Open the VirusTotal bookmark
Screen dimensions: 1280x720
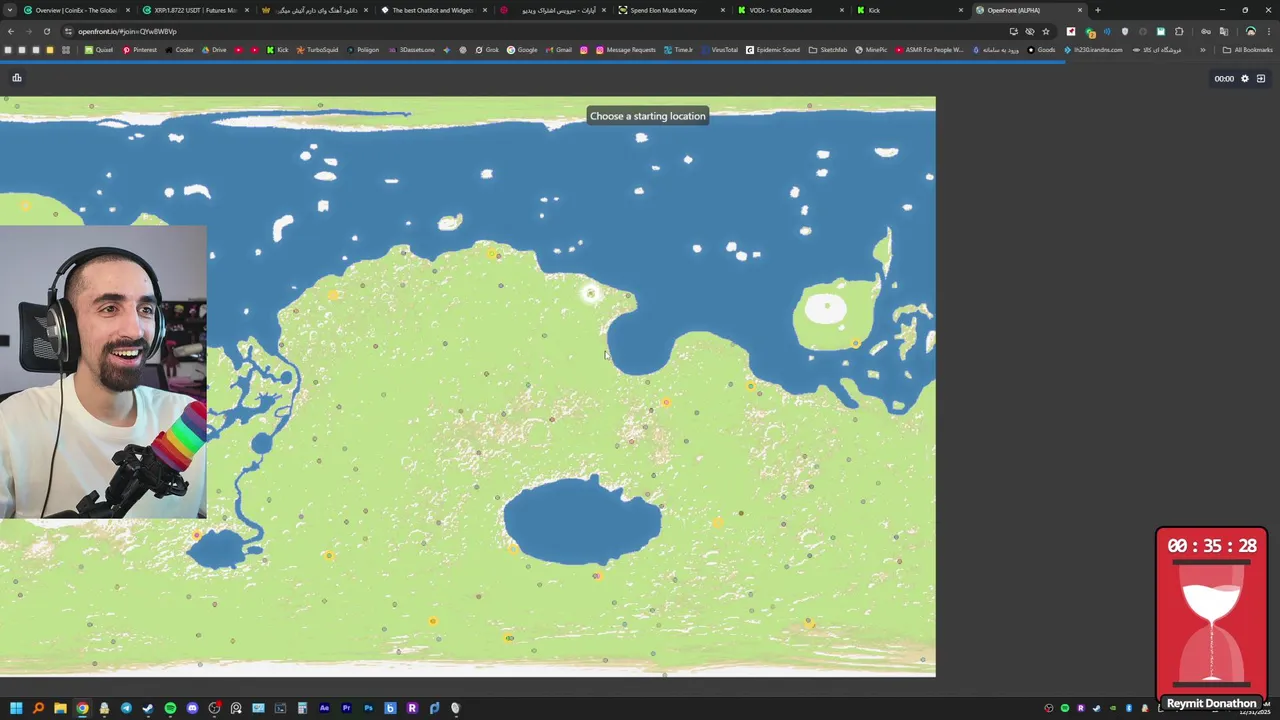[x=720, y=49]
